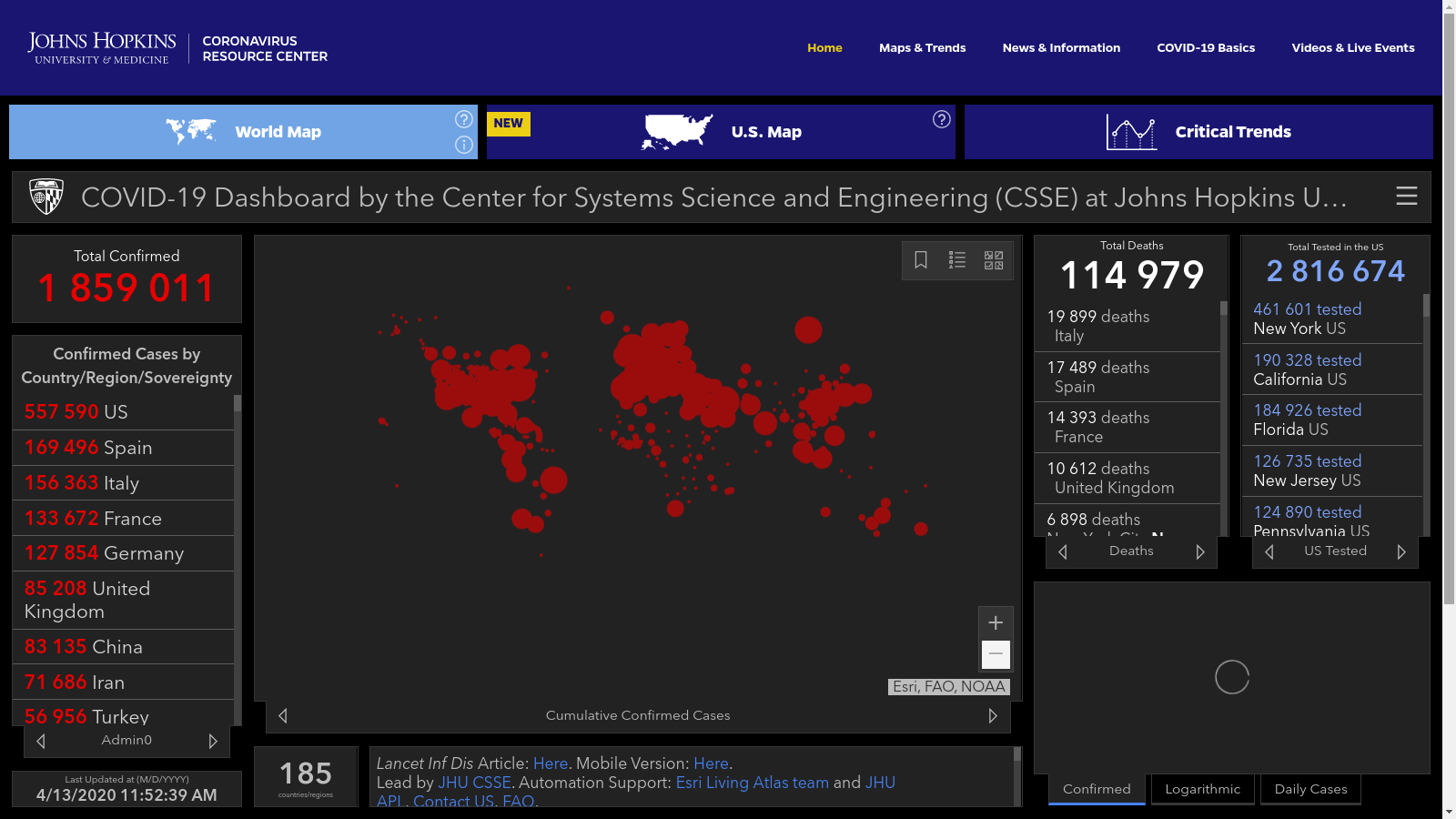Click the world map globe icon
The image size is (1456, 819).
pyautogui.click(x=191, y=132)
